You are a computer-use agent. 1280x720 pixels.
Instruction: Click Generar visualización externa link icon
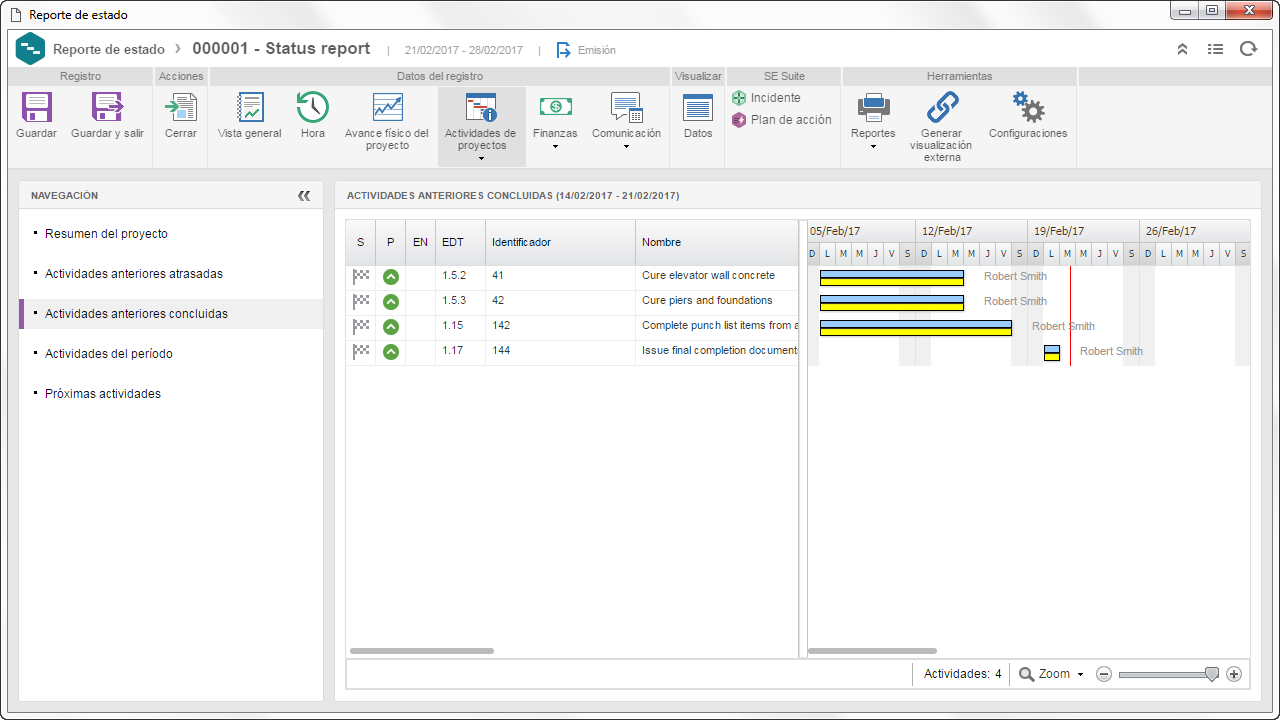tap(942, 107)
